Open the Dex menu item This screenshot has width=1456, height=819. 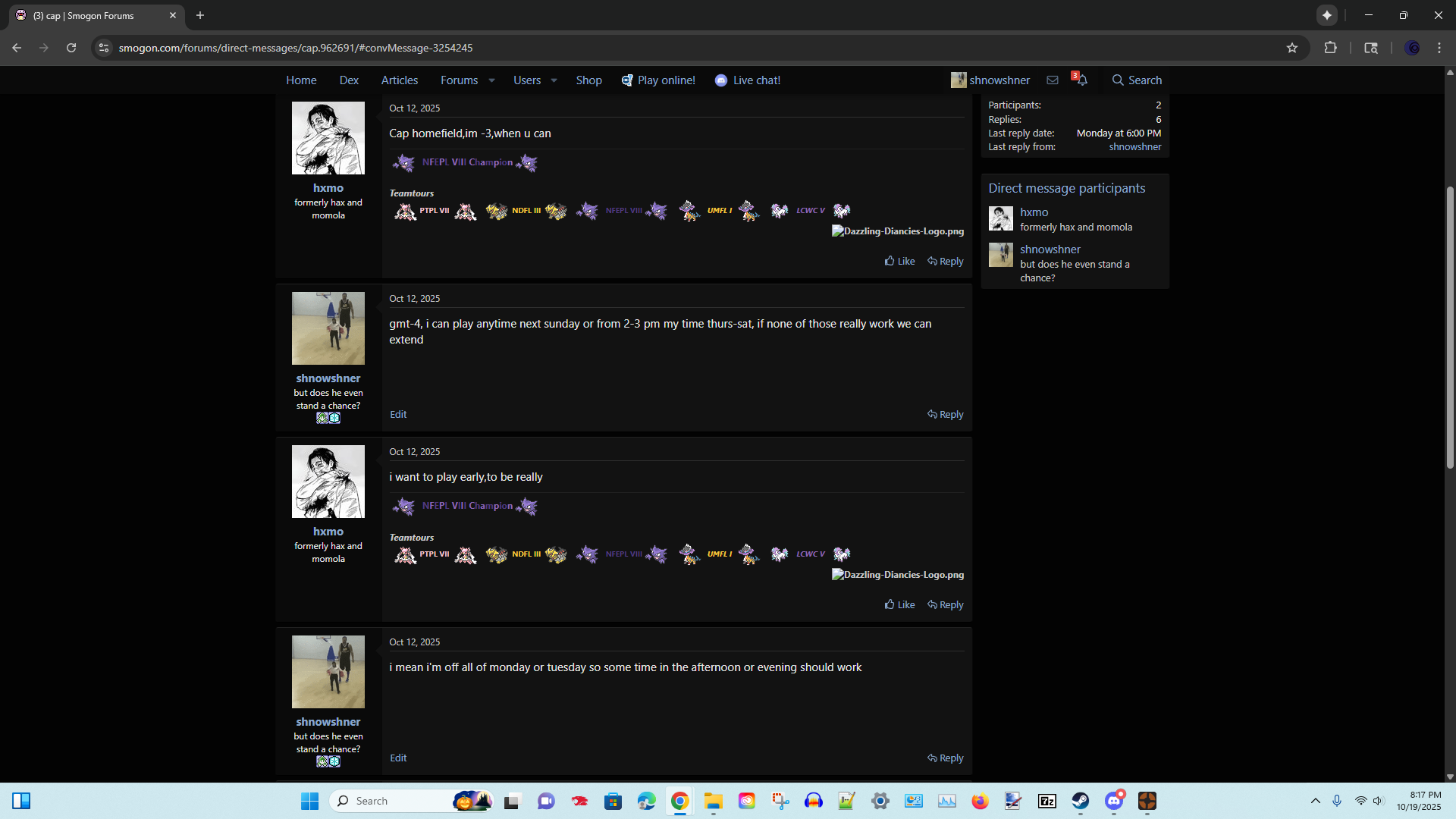tap(349, 80)
